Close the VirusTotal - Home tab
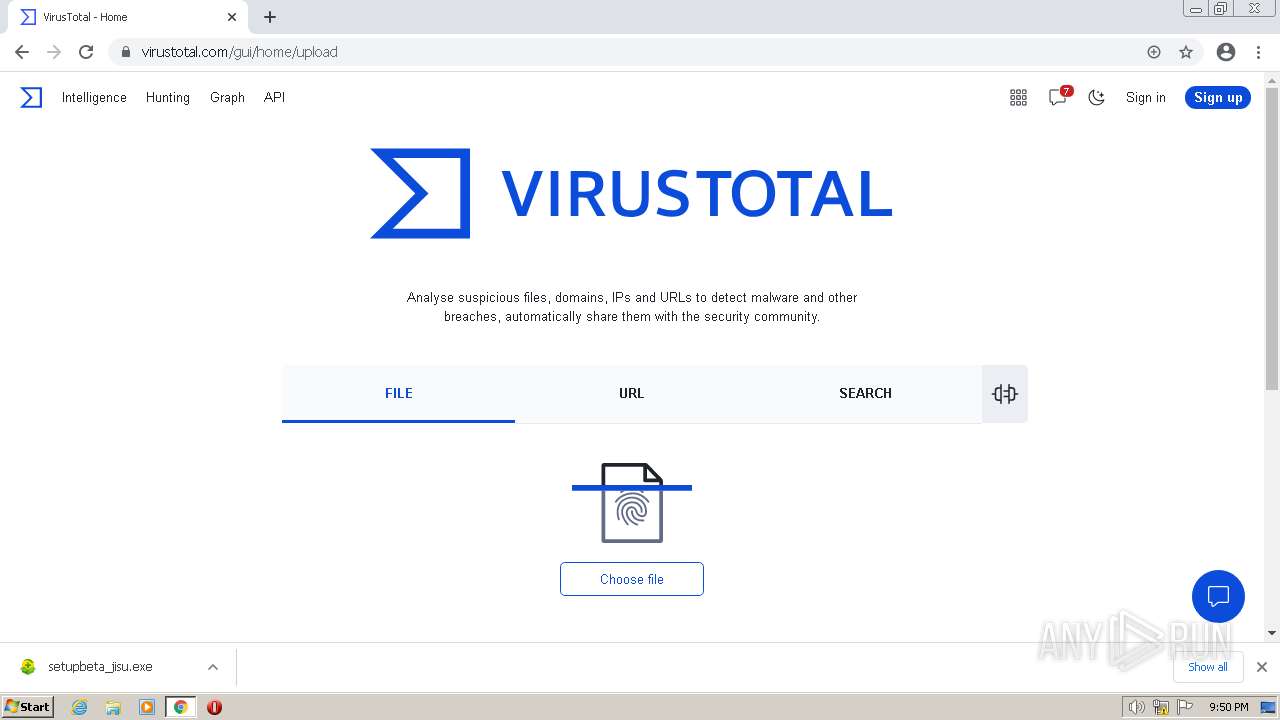1280x720 pixels. [232, 17]
